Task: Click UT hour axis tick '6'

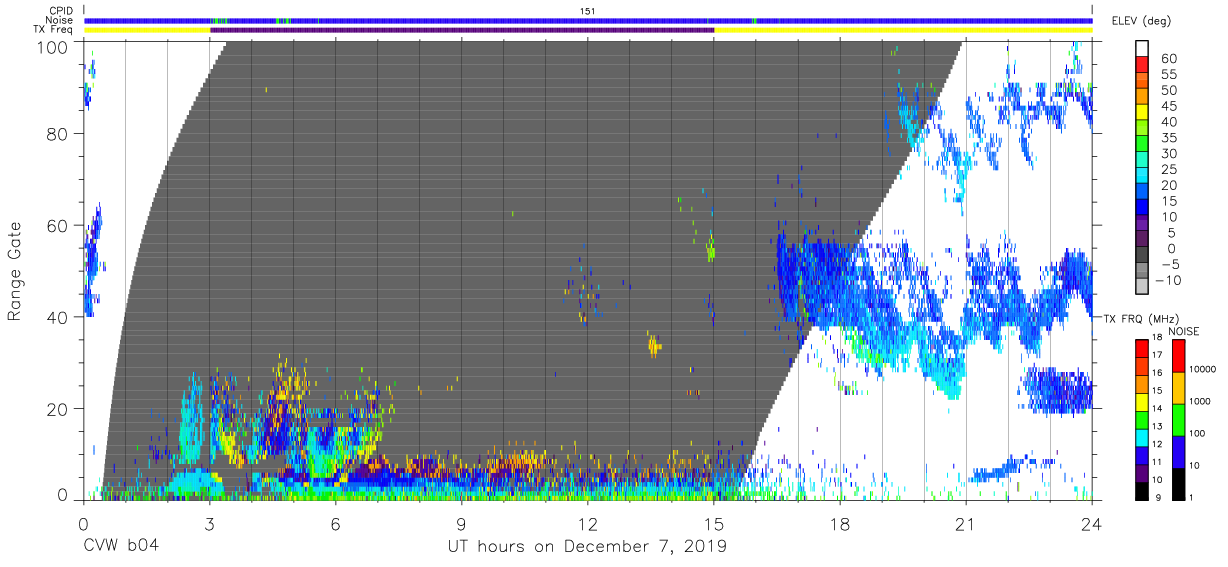Action: coord(335,524)
